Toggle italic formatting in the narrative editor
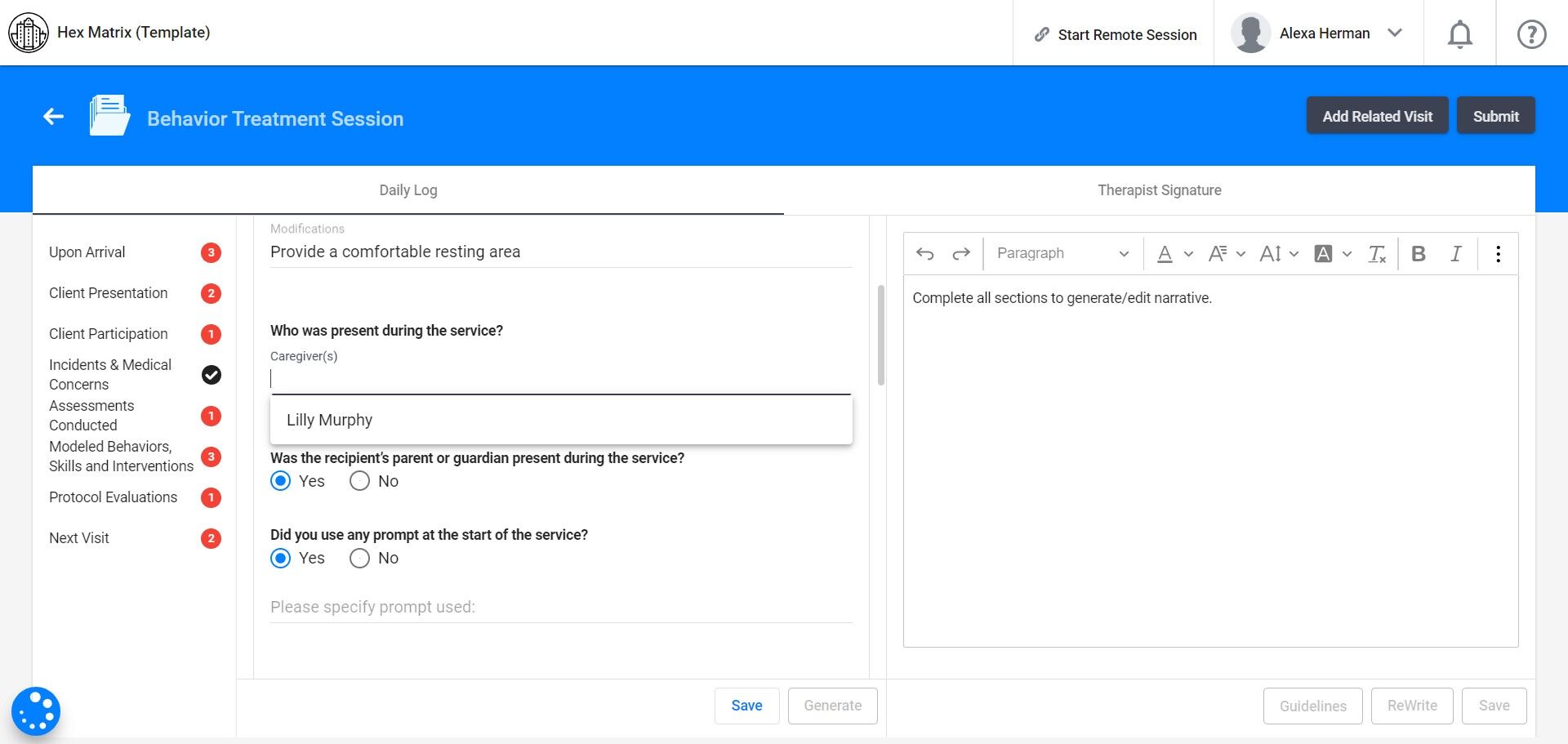 coord(1455,254)
